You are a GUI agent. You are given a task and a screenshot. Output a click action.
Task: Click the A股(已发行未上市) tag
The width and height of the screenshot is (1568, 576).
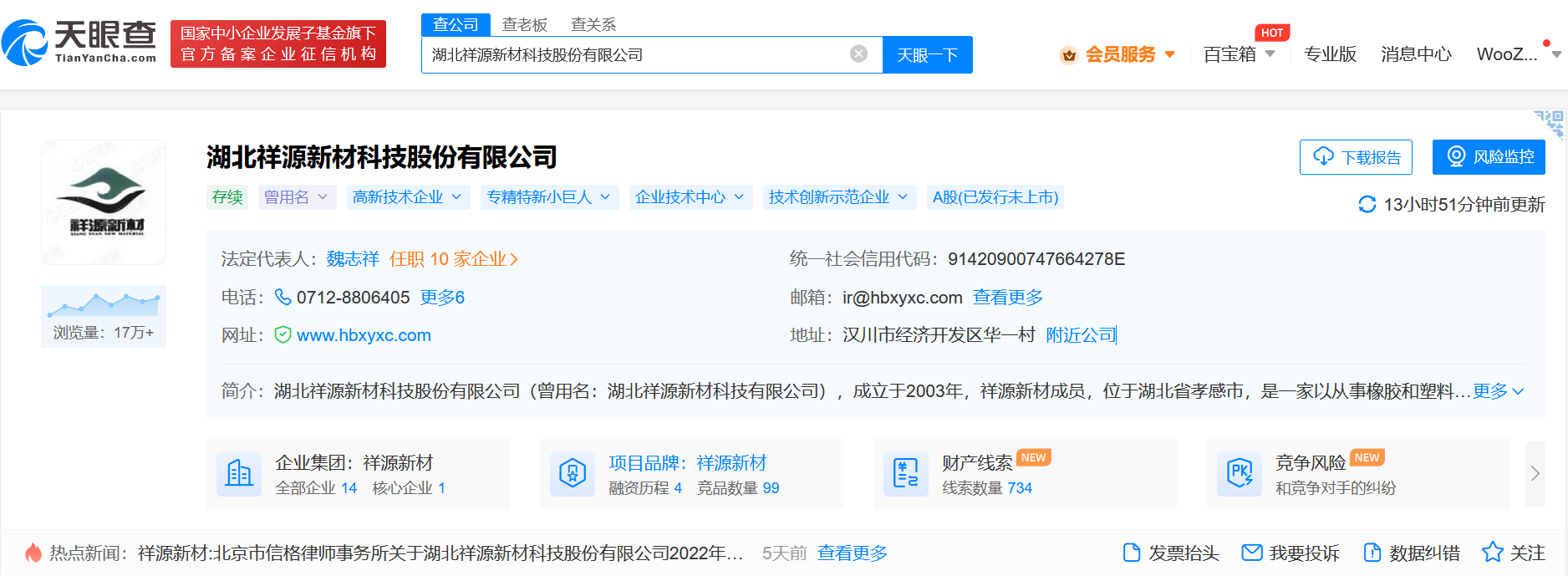pos(995,197)
